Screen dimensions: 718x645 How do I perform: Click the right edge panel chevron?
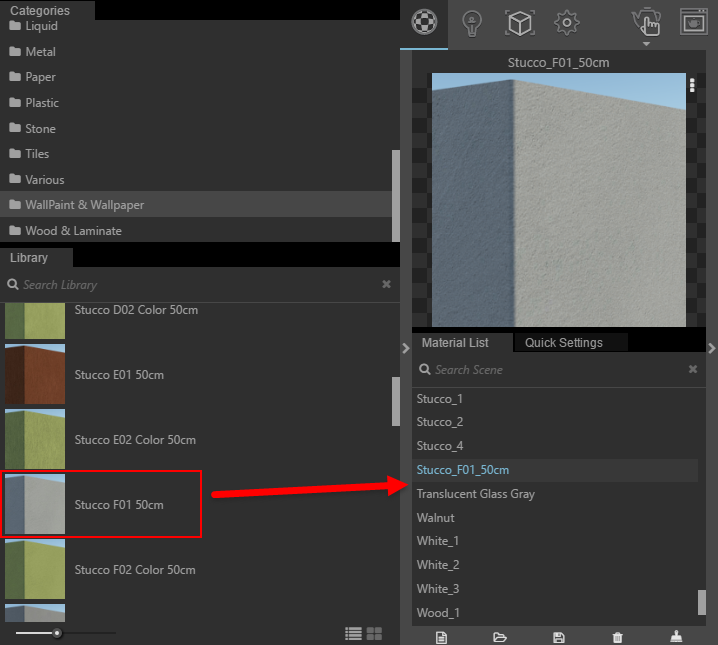[x=712, y=348]
